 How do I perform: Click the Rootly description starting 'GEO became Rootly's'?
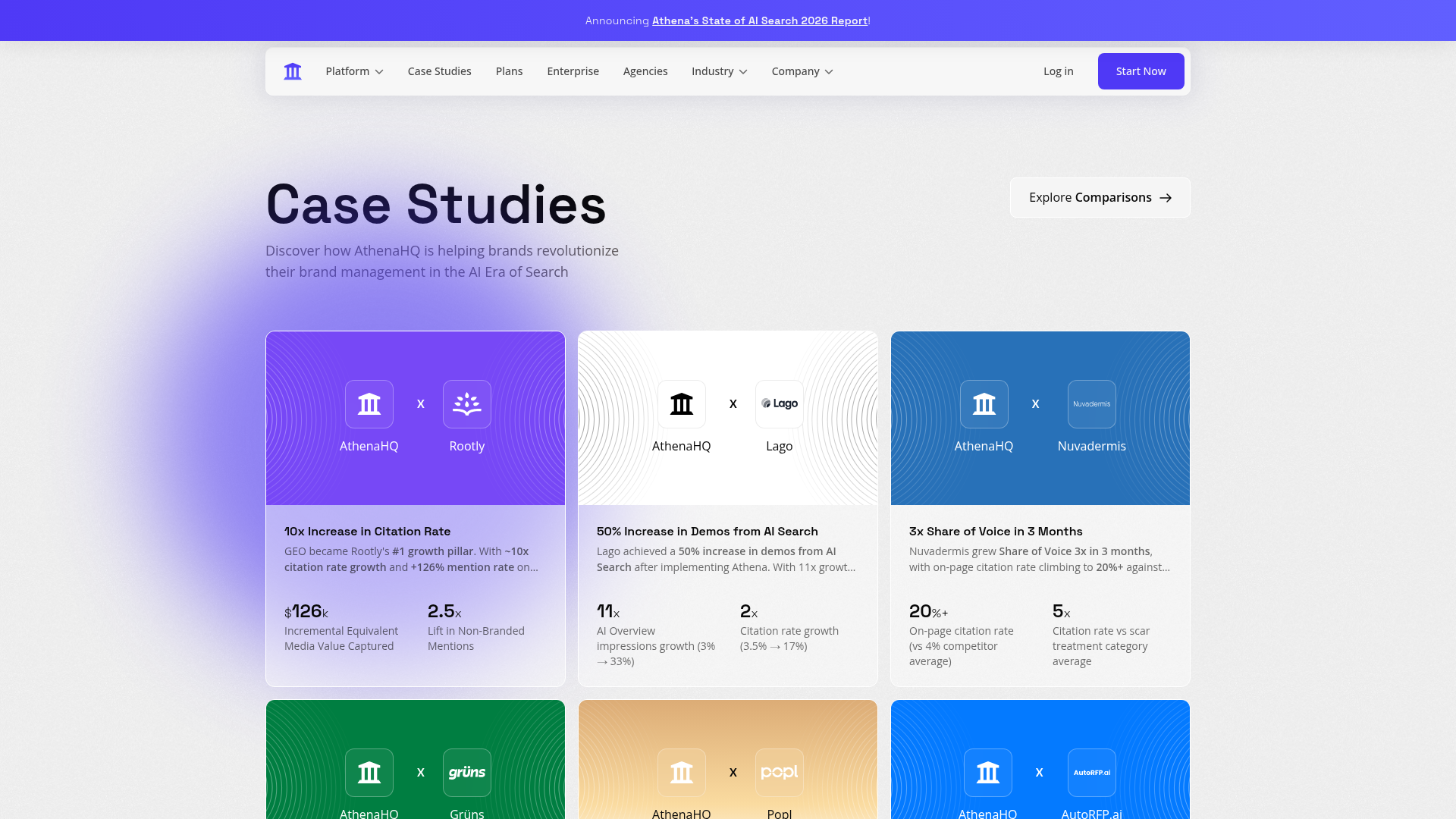point(412,559)
